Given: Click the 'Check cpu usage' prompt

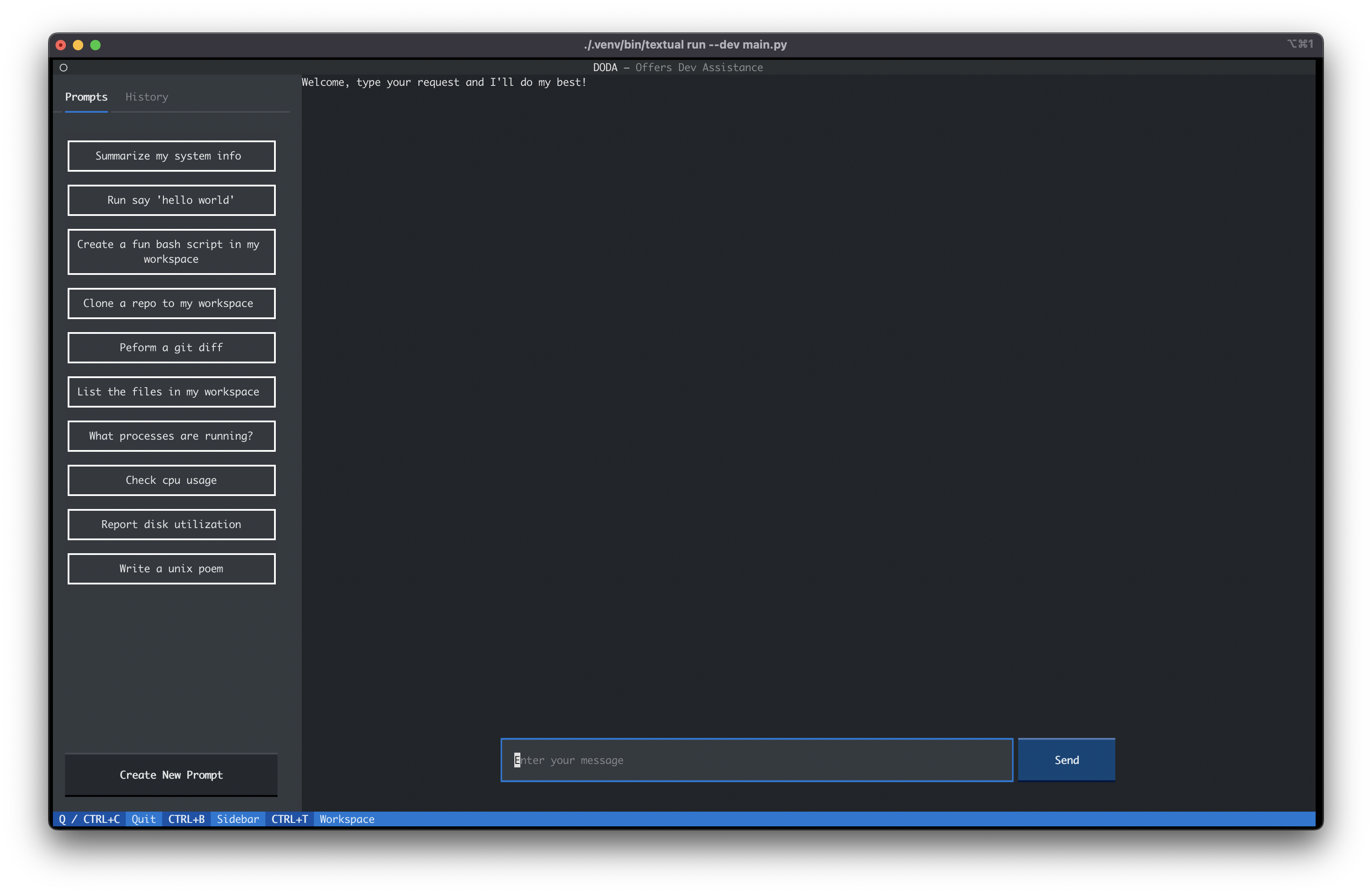Looking at the screenshot, I should point(171,480).
